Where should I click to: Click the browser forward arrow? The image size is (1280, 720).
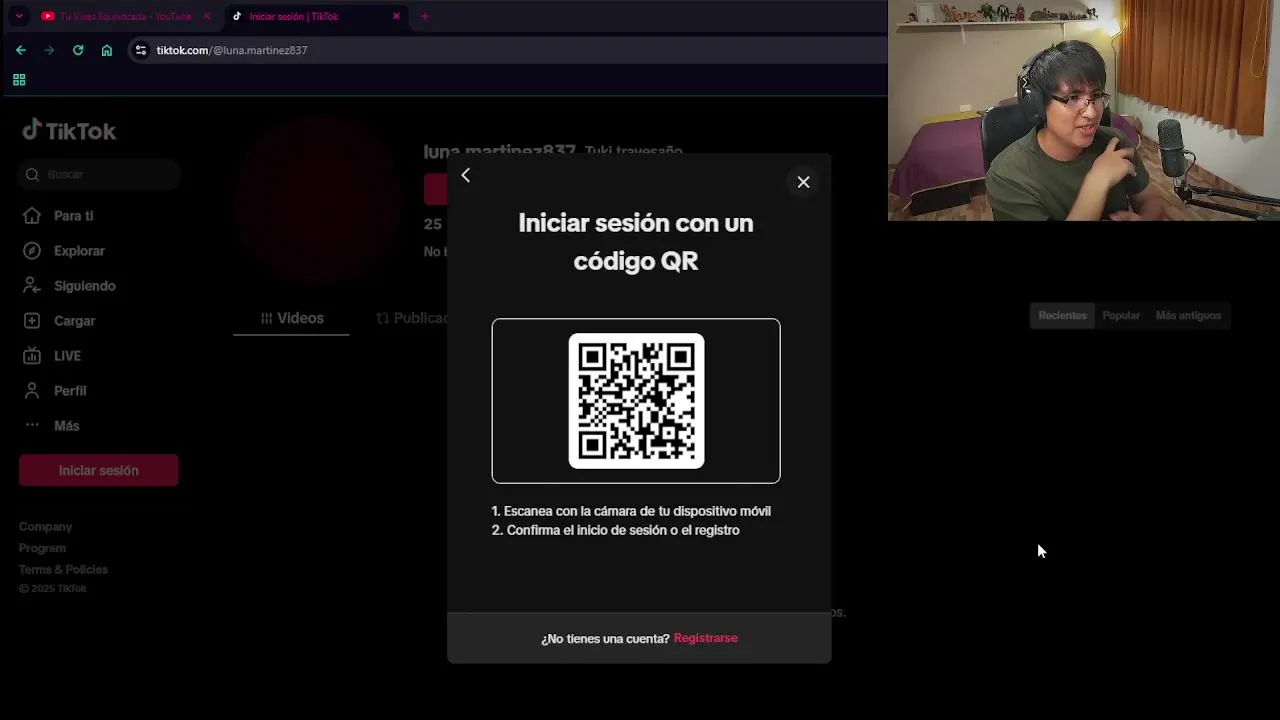tap(49, 50)
